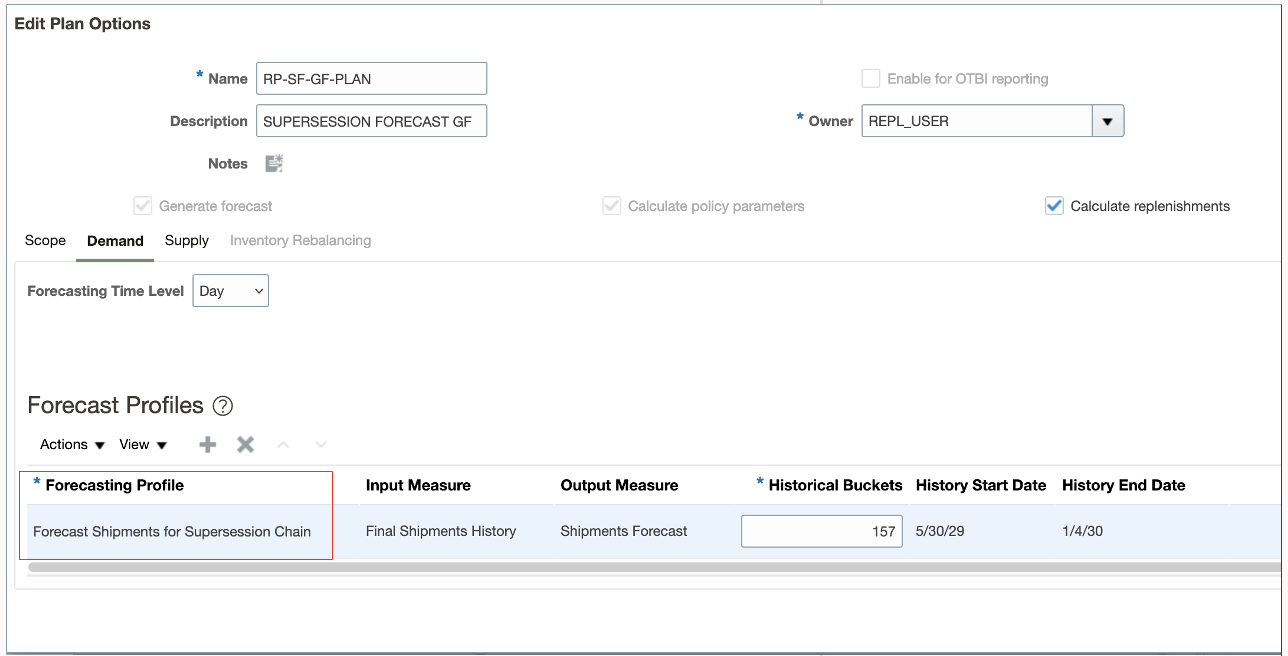
Task: Open Forecast Profiles help via question mark icon
Action: [222, 406]
